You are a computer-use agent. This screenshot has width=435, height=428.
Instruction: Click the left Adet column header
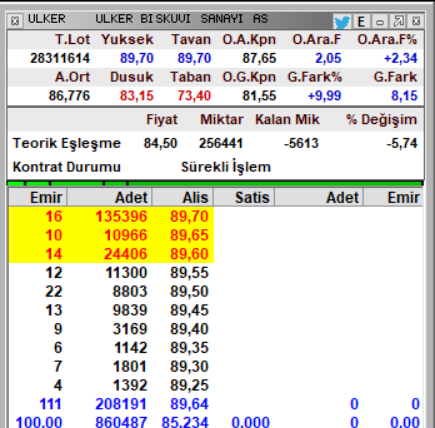click(109, 198)
